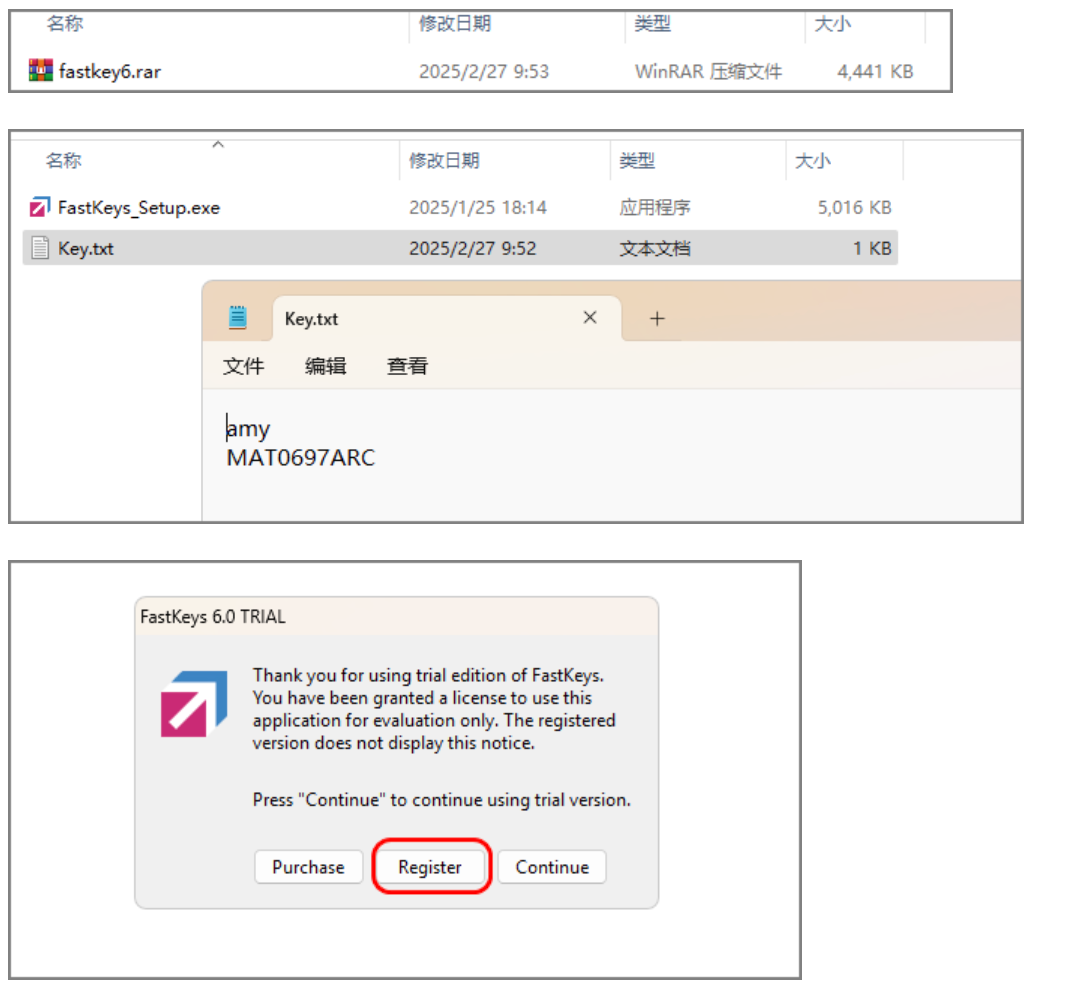Click the MAT0697ARC key text
This screenshot has height=994, width=1071.
[x=301, y=458]
